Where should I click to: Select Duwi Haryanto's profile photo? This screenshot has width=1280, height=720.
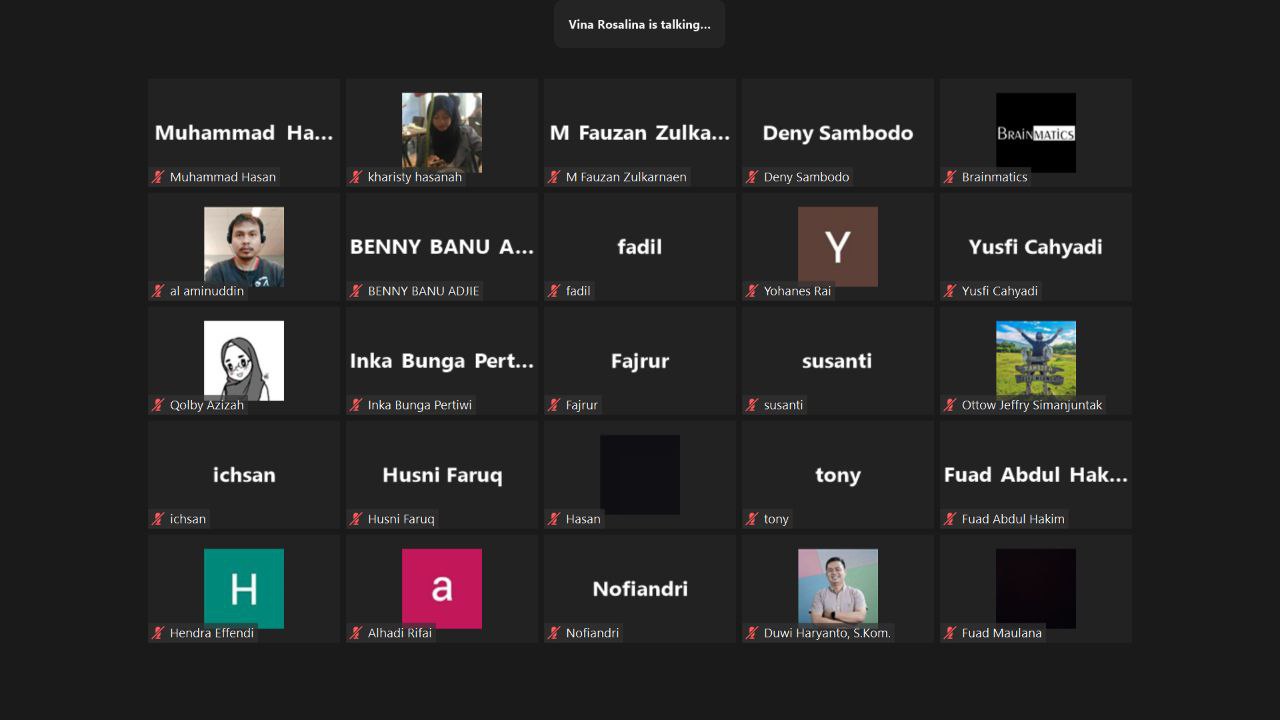point(837,587)
